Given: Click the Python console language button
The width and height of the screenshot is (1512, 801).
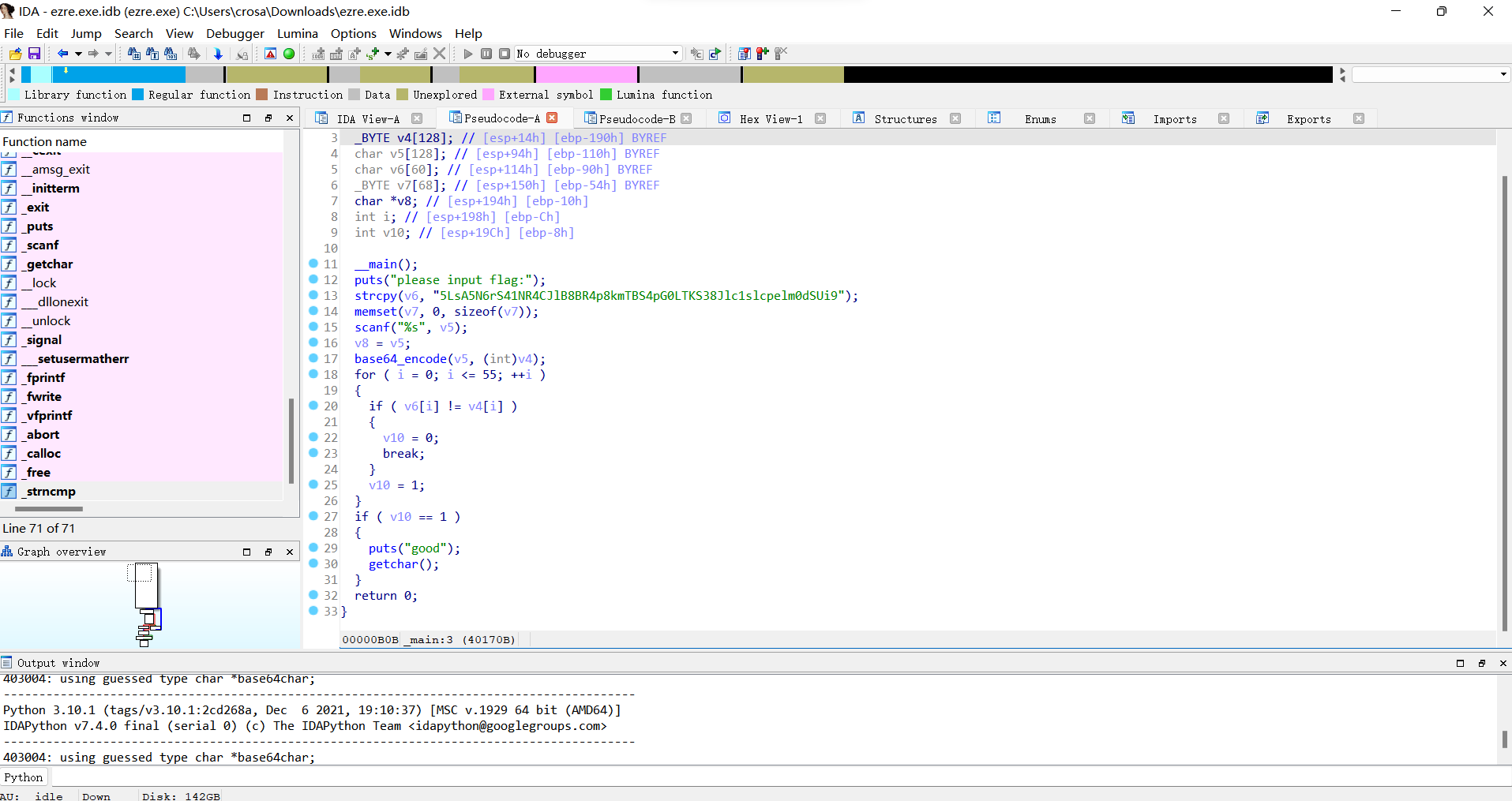Looking at the screenshot, I should click(24, 777).
